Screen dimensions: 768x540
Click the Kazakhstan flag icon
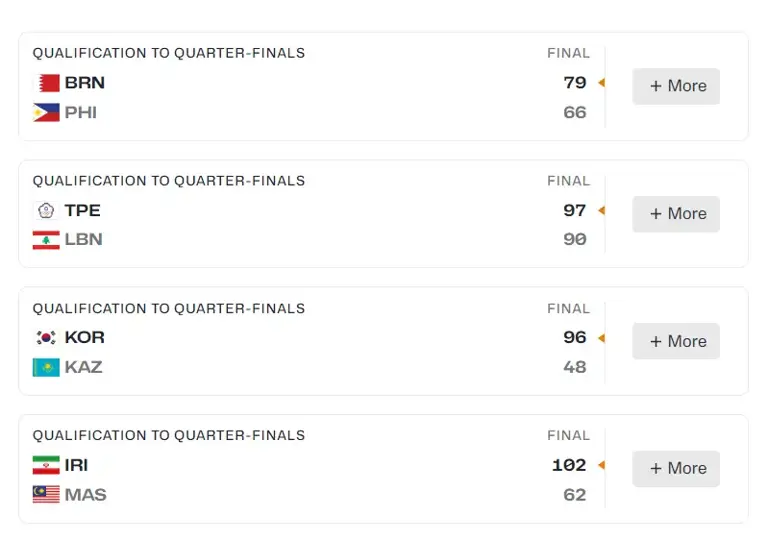[46, 367]
